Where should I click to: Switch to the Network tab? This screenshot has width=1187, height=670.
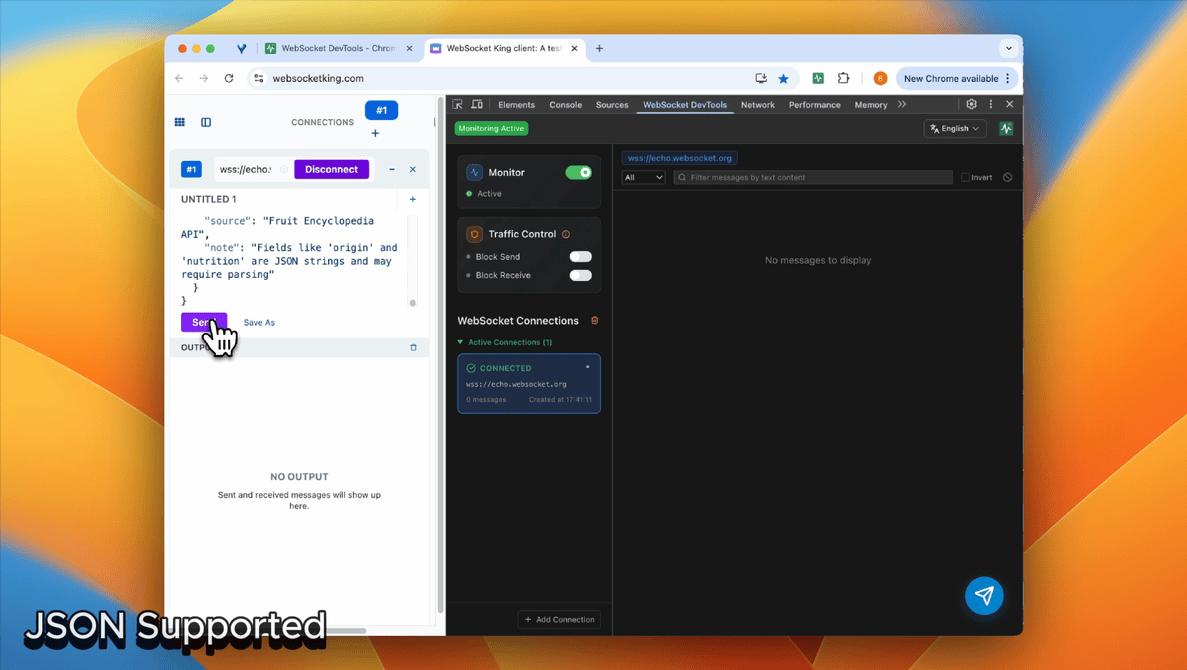(757, 104)
